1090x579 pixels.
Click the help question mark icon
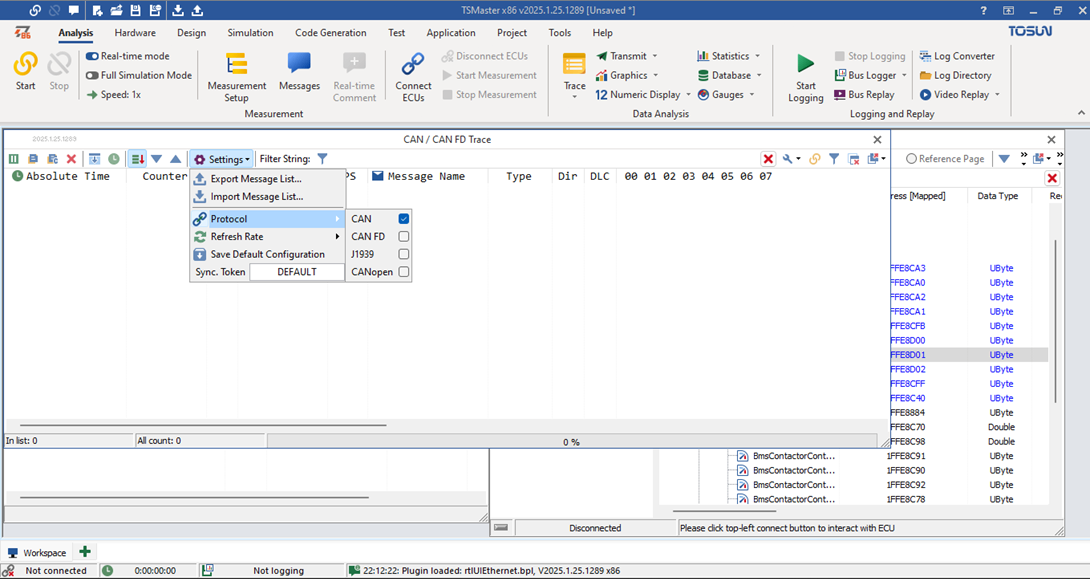click(984, 10)
